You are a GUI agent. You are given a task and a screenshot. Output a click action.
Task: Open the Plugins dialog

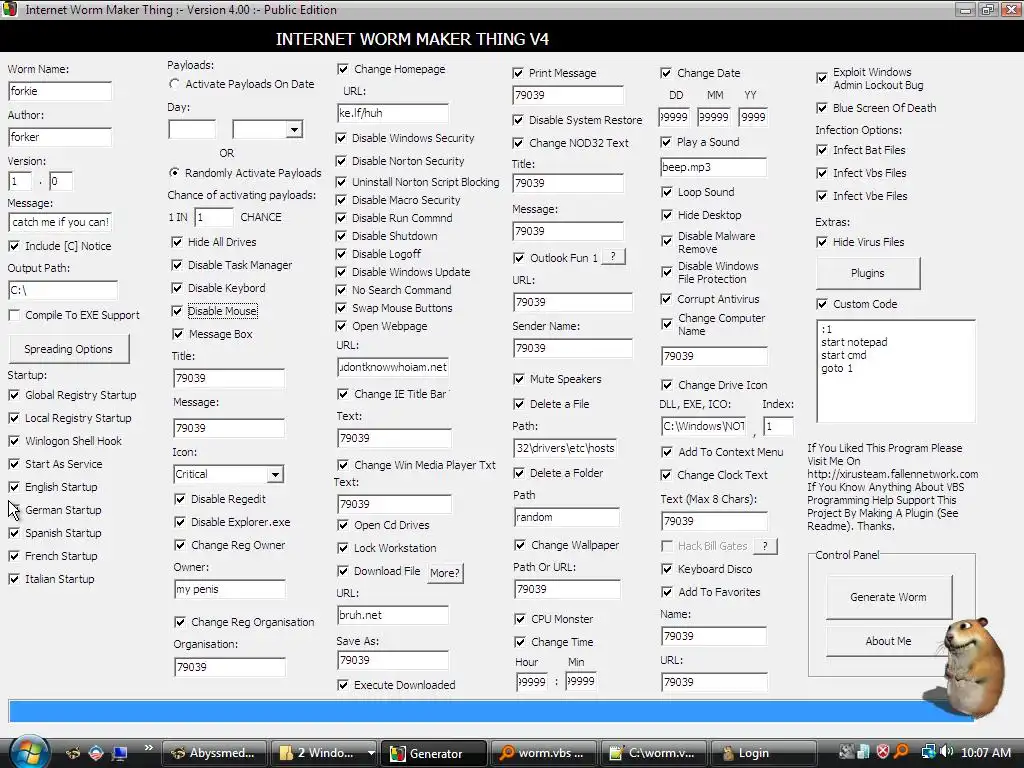pos(867,273)
